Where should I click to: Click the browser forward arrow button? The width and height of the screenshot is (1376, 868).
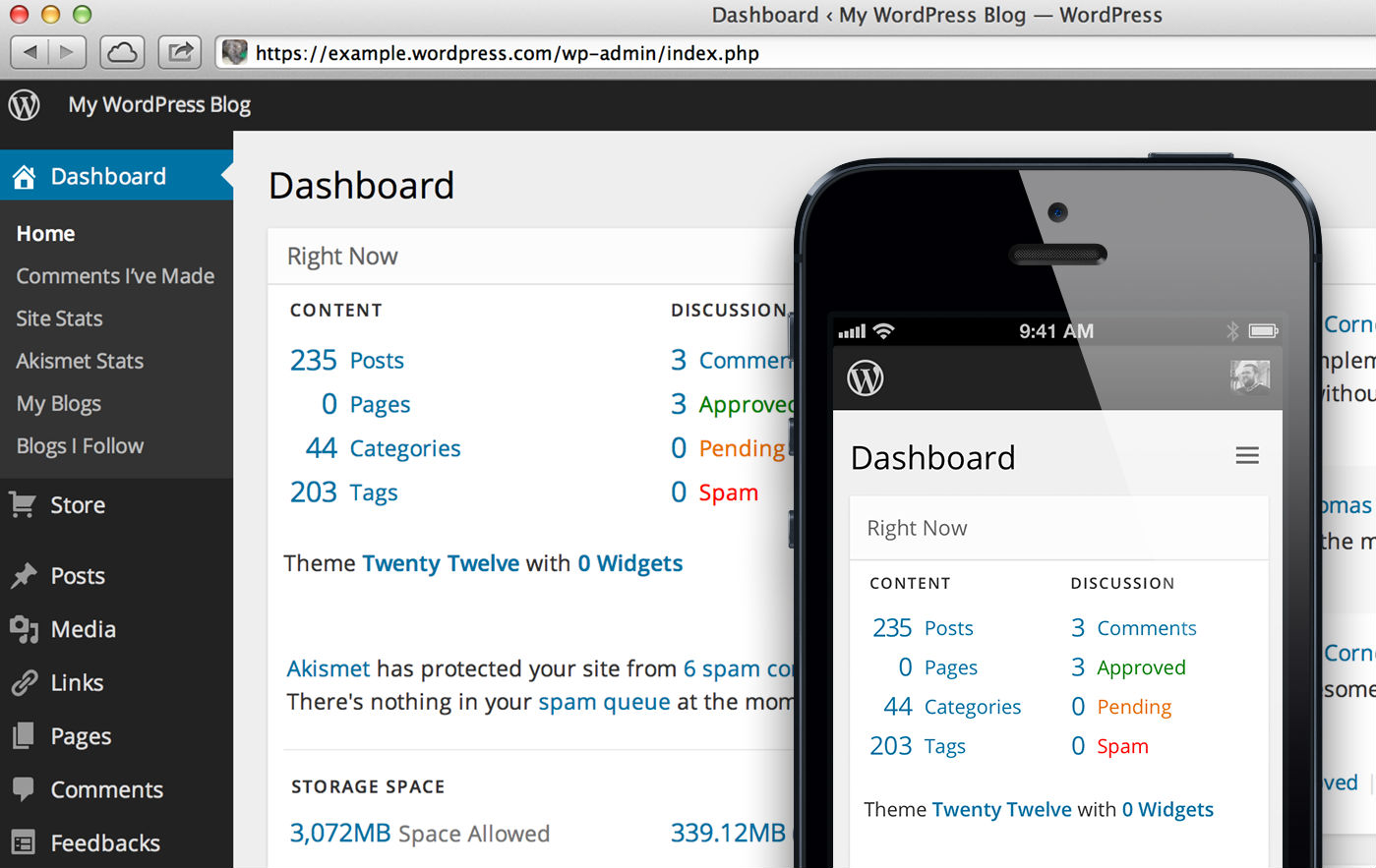(67, 52)
